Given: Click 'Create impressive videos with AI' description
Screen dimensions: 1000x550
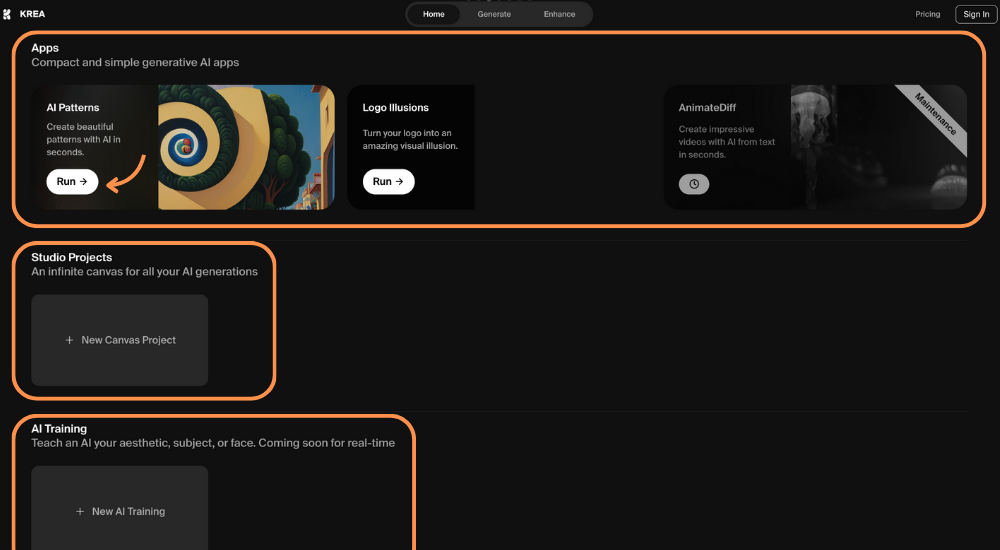Looking at the screenshot, I should coord(727,142).
